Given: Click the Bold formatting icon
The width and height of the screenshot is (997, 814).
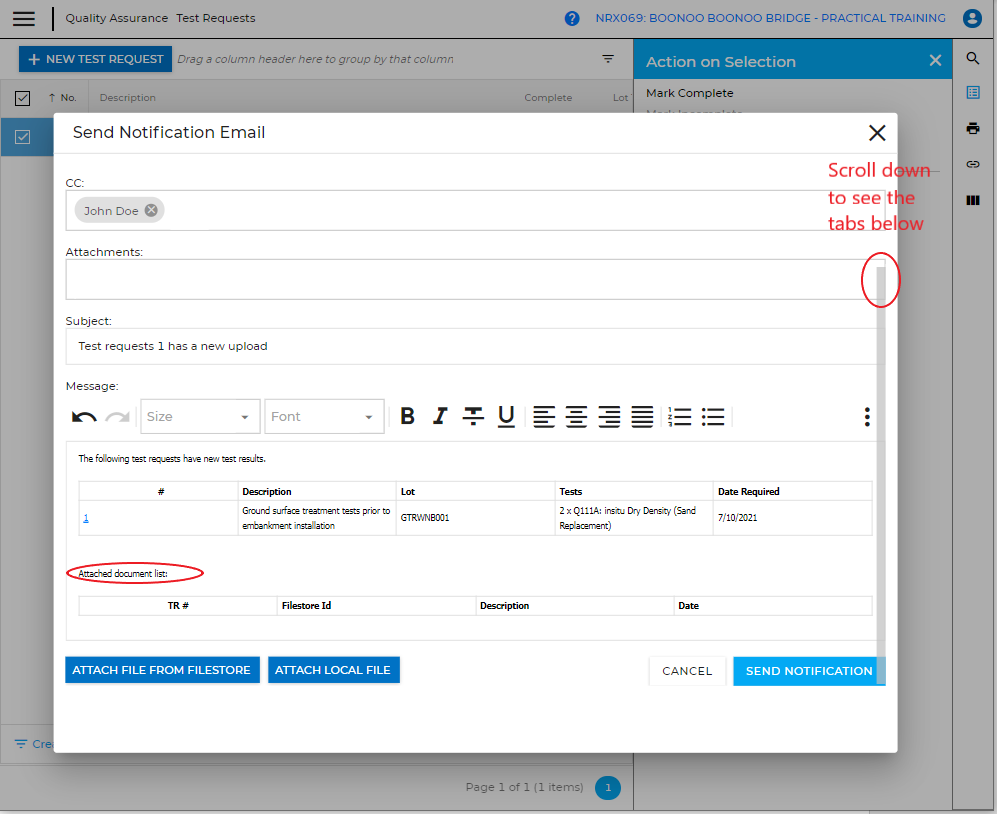Looking at the screenshot, I should point(407,417).
